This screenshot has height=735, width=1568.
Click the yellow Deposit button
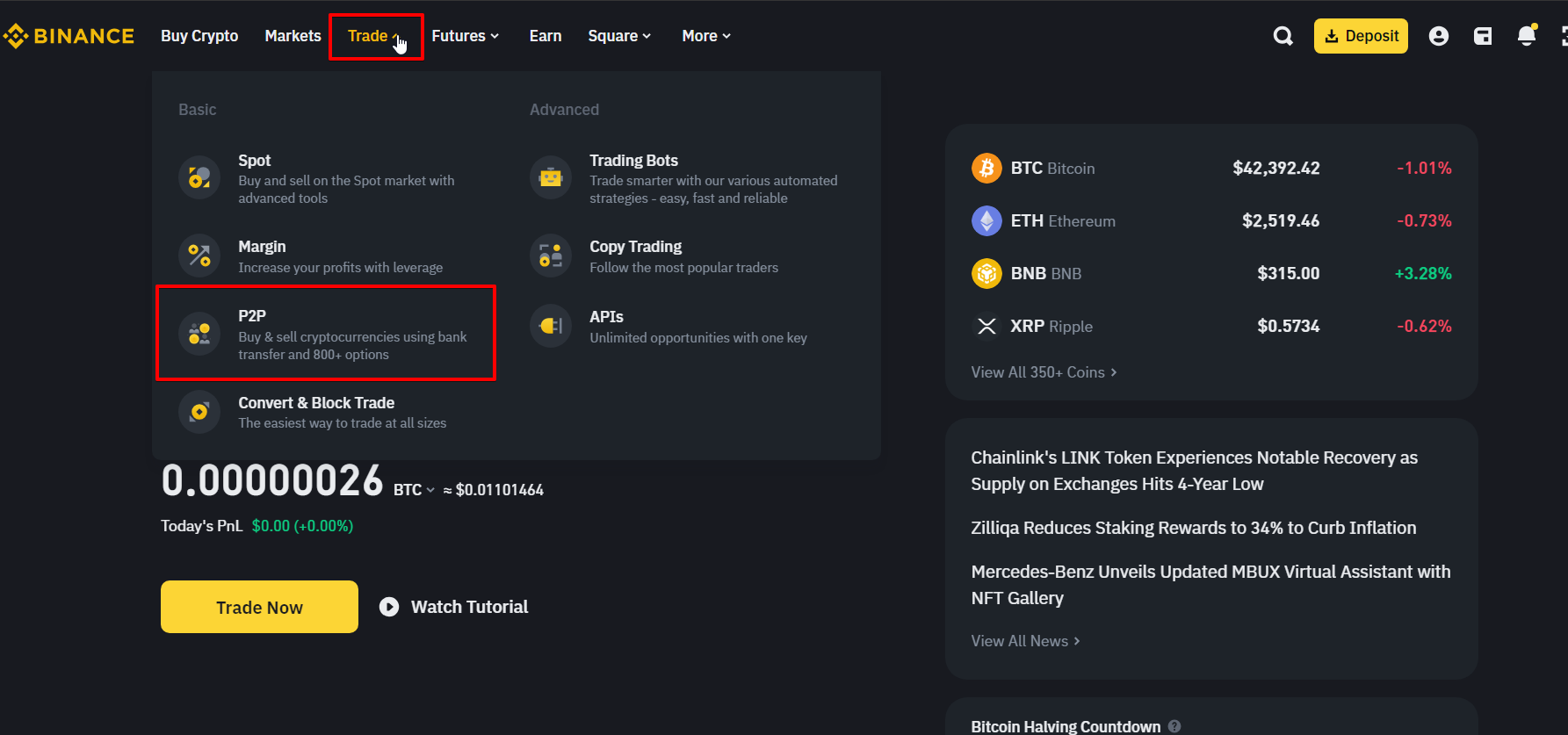[x=1361, y=36]
